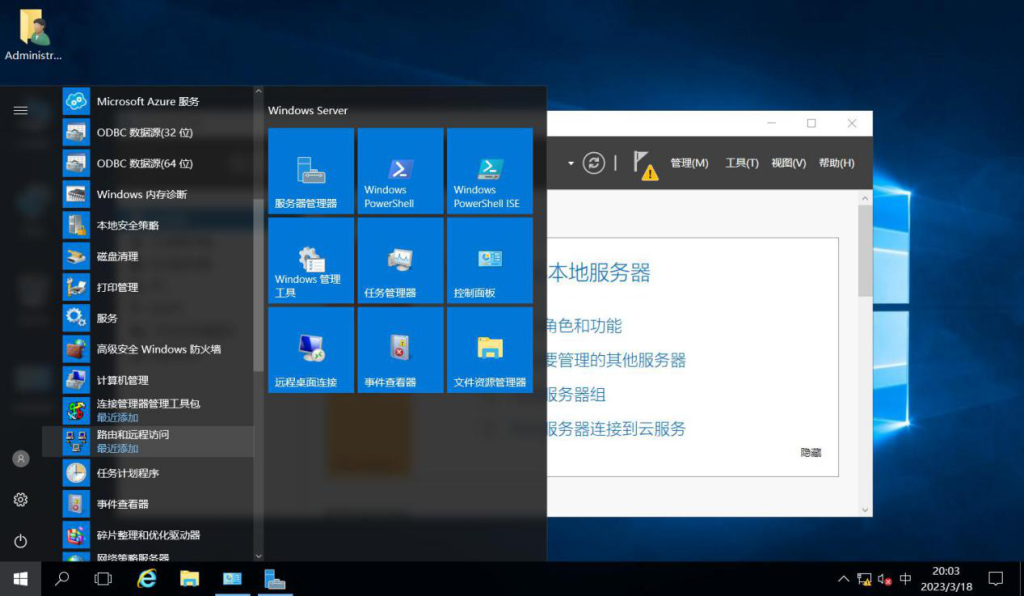This screenshot has width=1024, height=596.
Task: Click the network tray icon
Action: click(864, 579)
